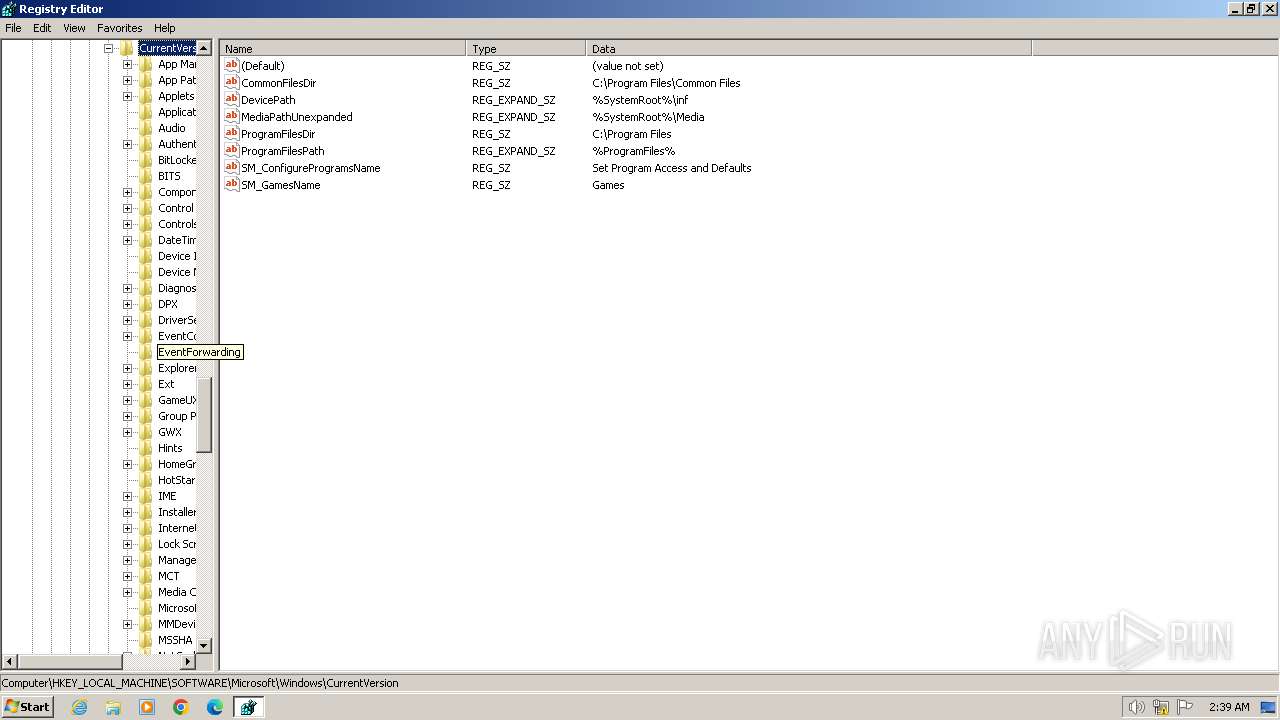Open the Favorites menu

120,28
